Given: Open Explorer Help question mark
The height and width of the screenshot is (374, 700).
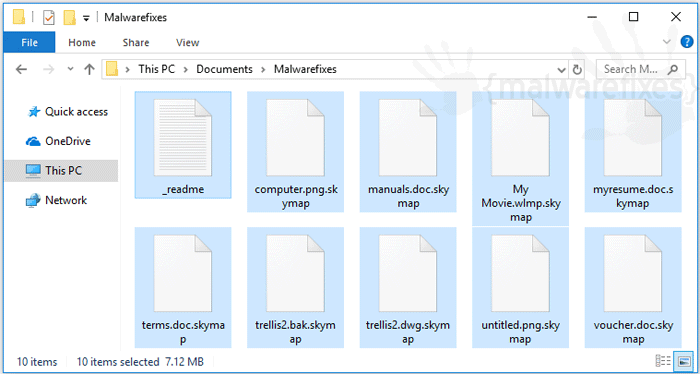Looking at the screenshot, I should coord(687,42).
